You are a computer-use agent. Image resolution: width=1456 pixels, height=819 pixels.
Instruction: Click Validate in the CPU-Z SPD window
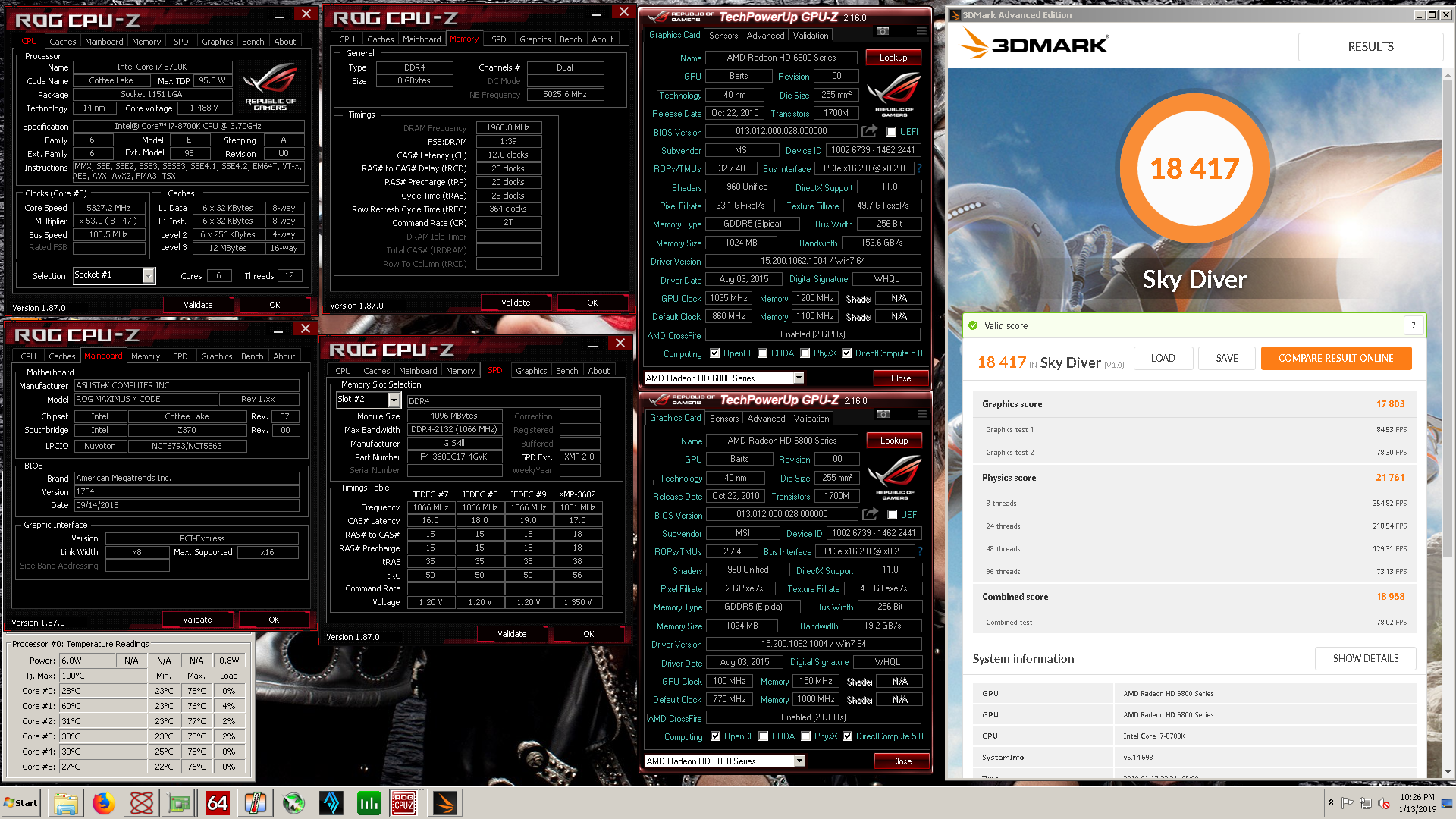[512, 634]
